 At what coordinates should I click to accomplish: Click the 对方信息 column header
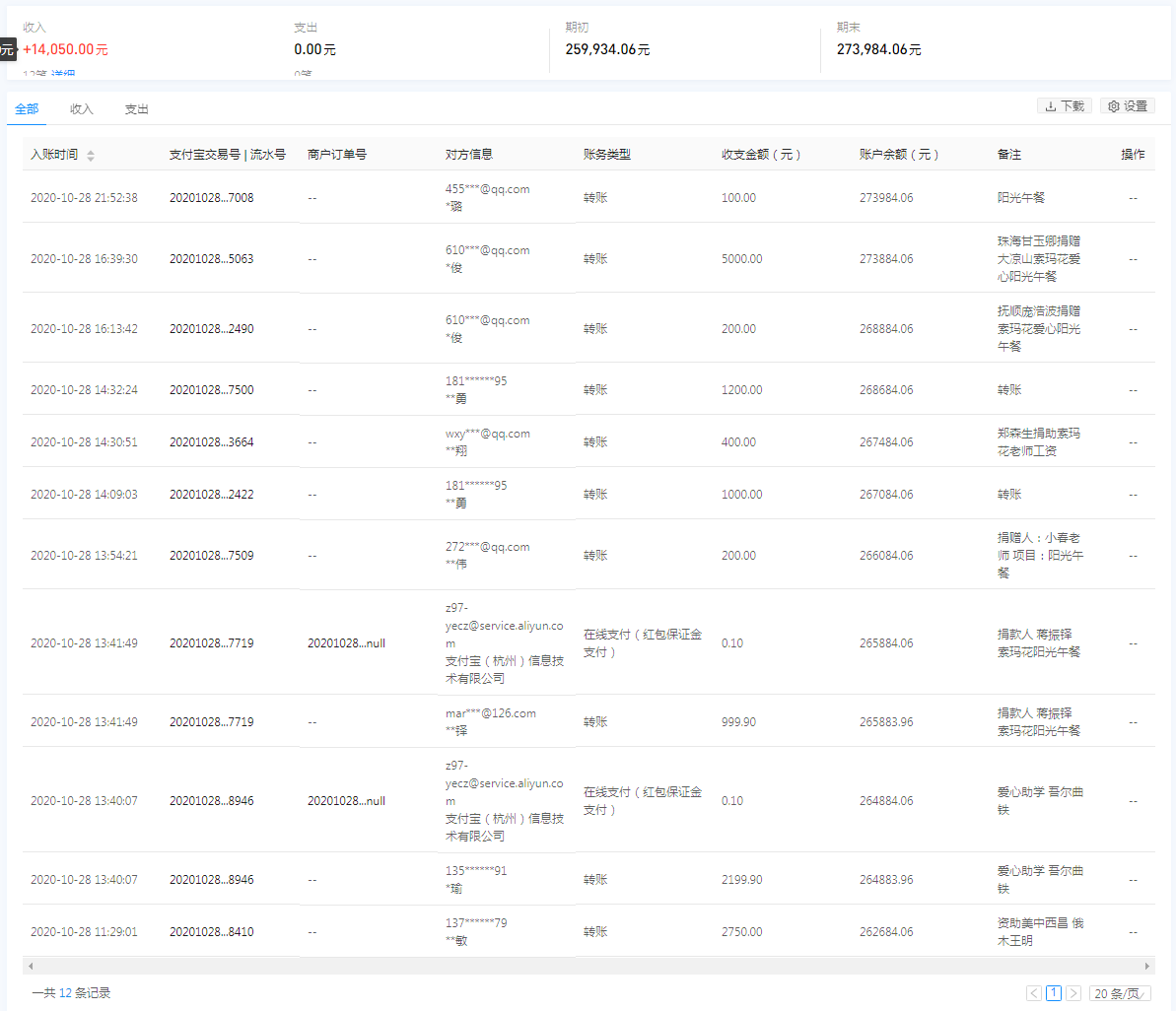point(469,155)
